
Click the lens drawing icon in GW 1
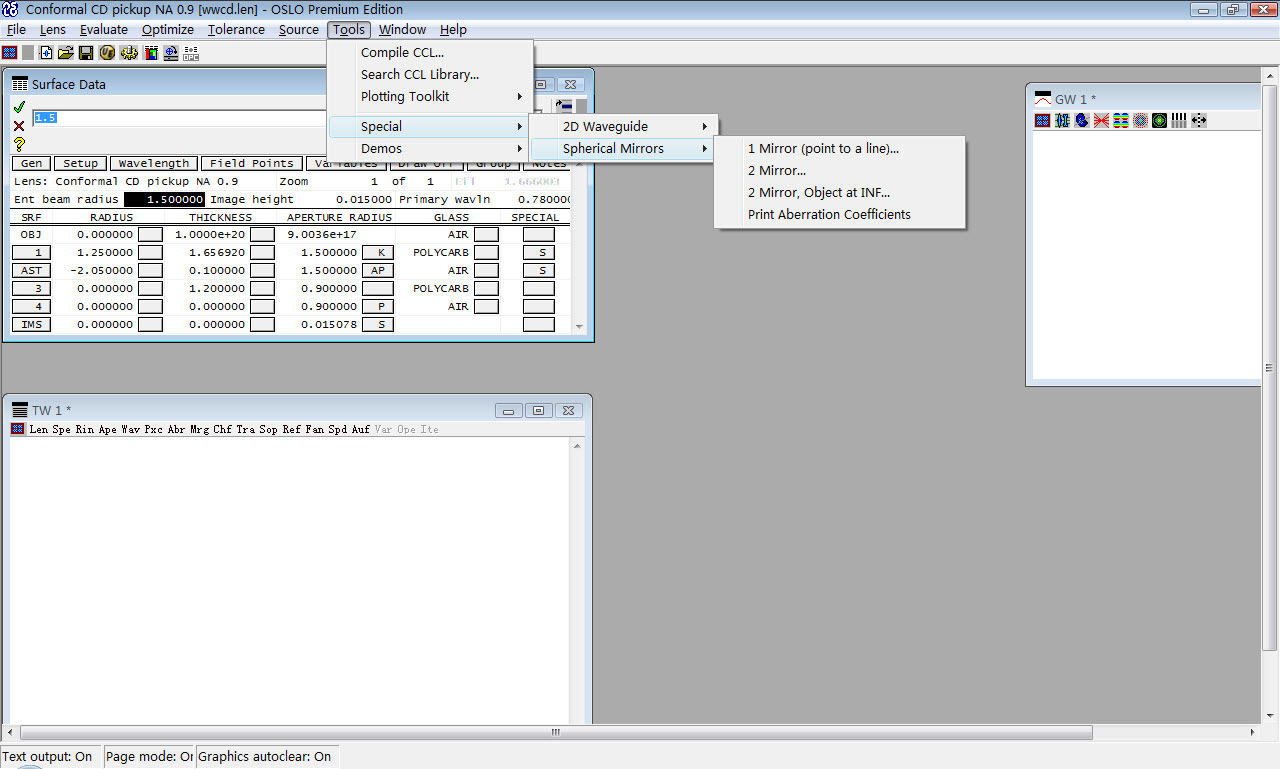pos(1062,120)
